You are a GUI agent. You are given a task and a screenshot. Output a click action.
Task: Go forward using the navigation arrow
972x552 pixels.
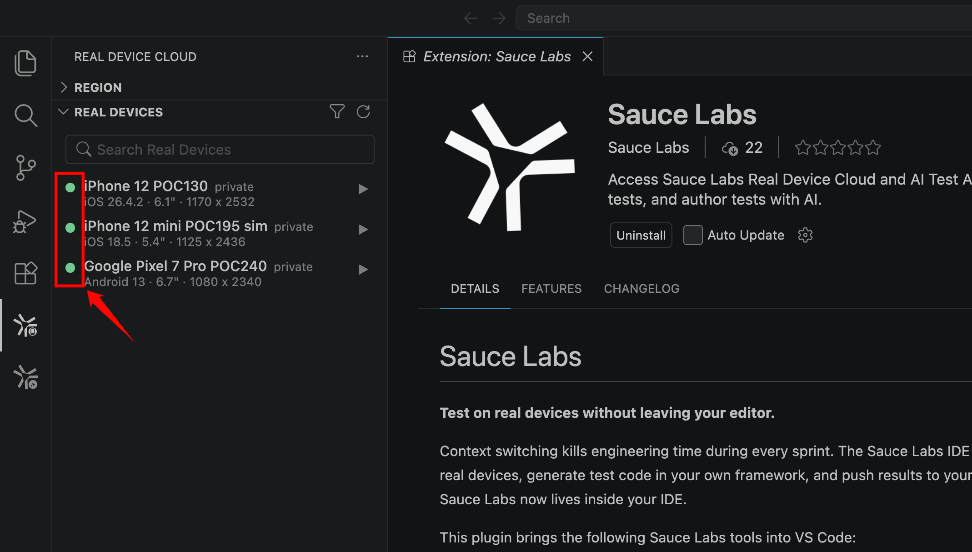pos(499,18)
